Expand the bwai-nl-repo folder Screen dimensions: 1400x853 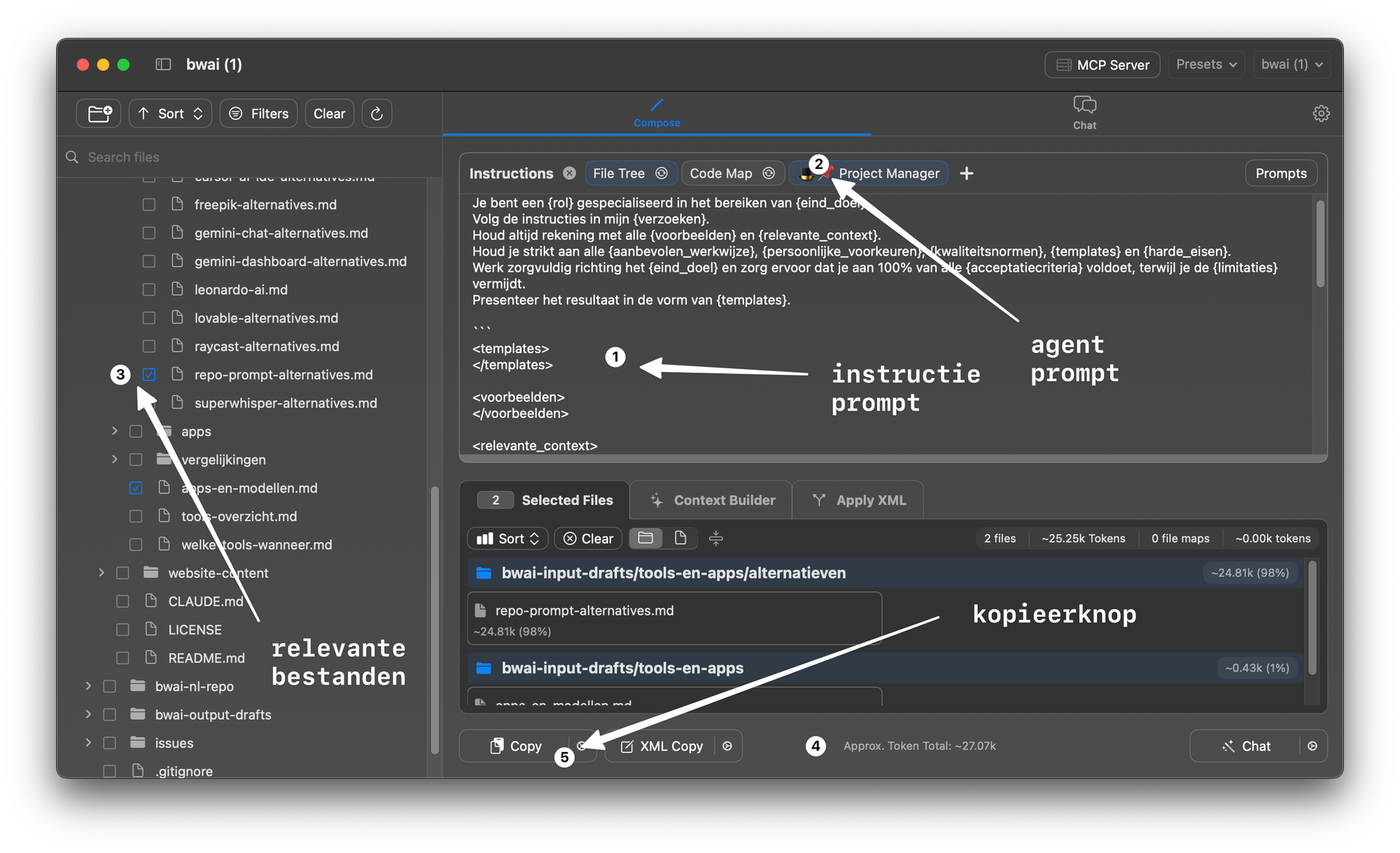[x=87, y=686]
